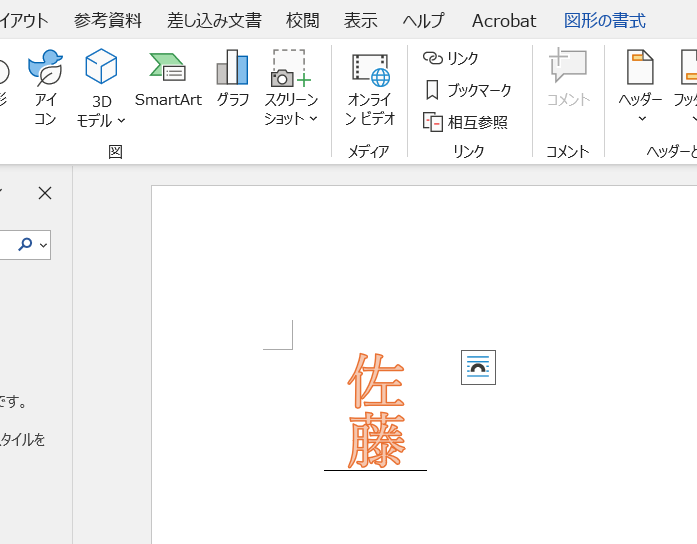The image size is (697, 544).
Task: Expand the 3D モデル dropdown arrow
Action: pyautogui.click(x=122, y=121)
